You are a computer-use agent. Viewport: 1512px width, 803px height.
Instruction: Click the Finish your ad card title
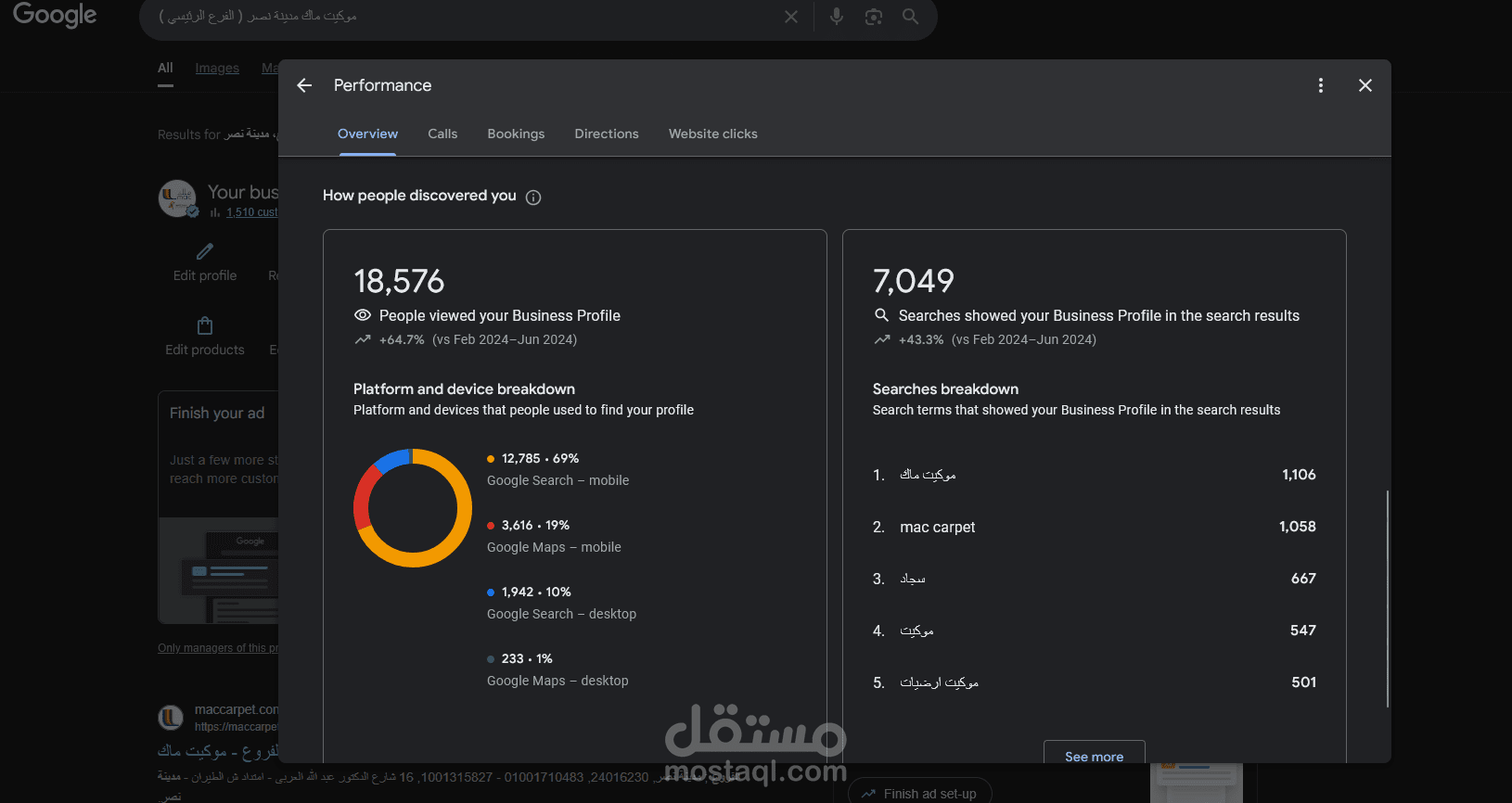pos(217,414)
